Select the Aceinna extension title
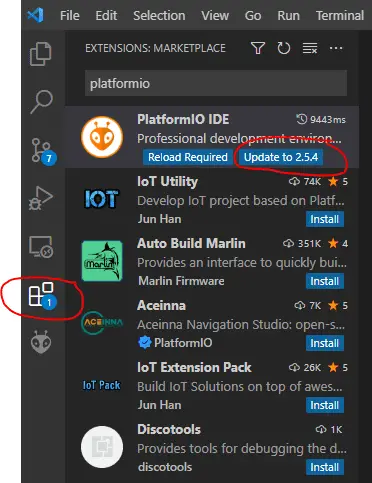Image resolution: width=372 pixels, height=483 pixels. [x=161, y=305]
